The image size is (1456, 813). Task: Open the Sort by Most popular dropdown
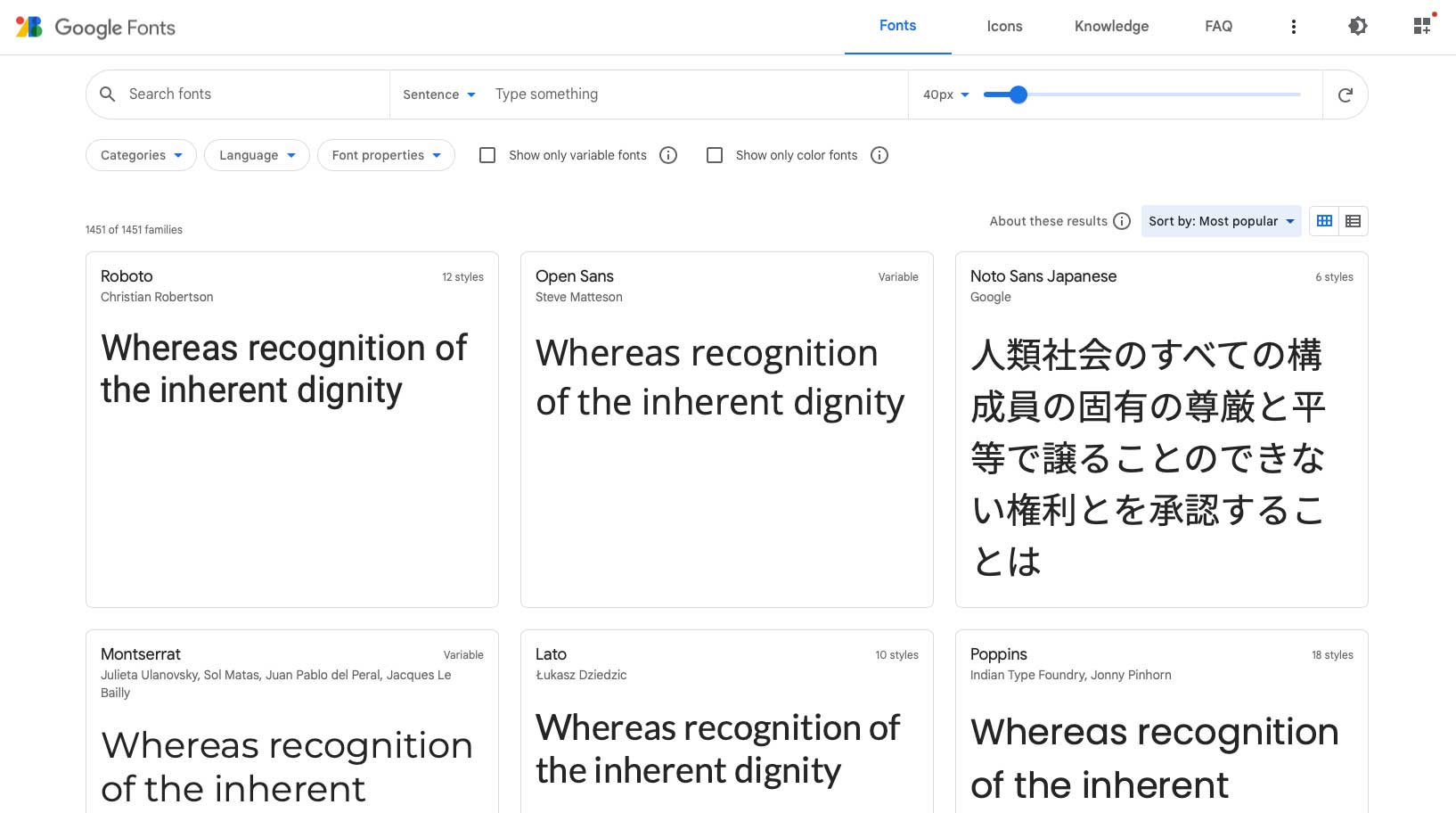1220,220
